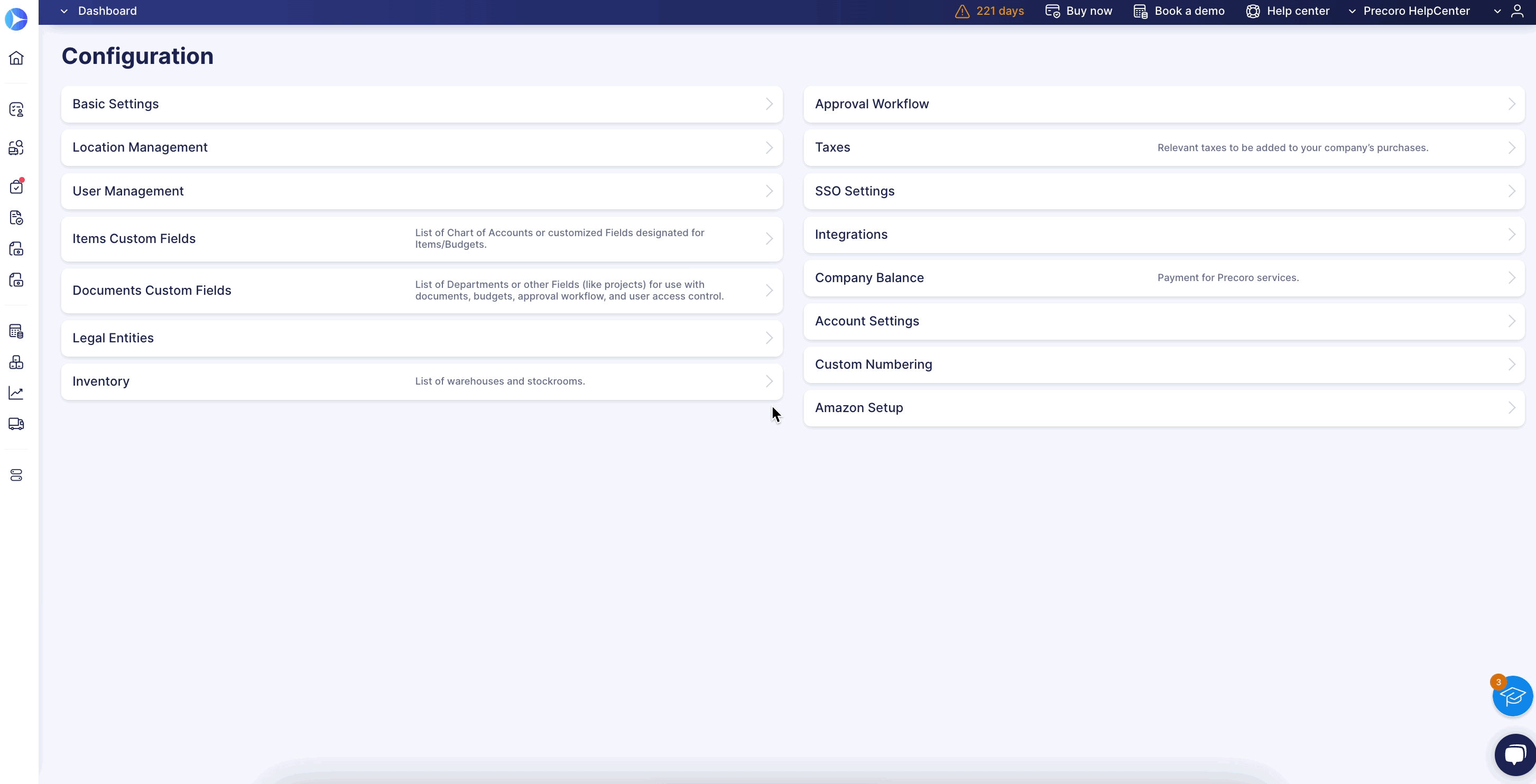Click the Precoro logo in the sidebar
The height and width of the screenshot is (784, 1536).
(16, 19)
